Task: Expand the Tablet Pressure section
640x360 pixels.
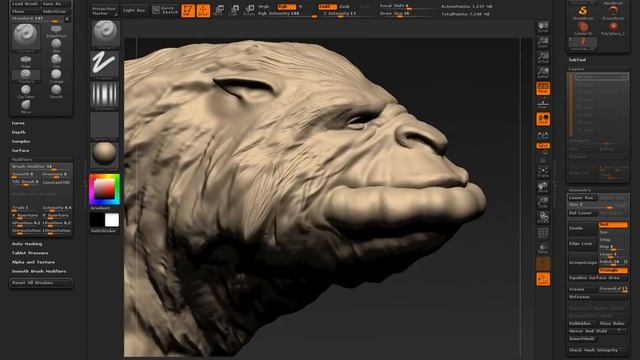Action: tap(30, 253)
